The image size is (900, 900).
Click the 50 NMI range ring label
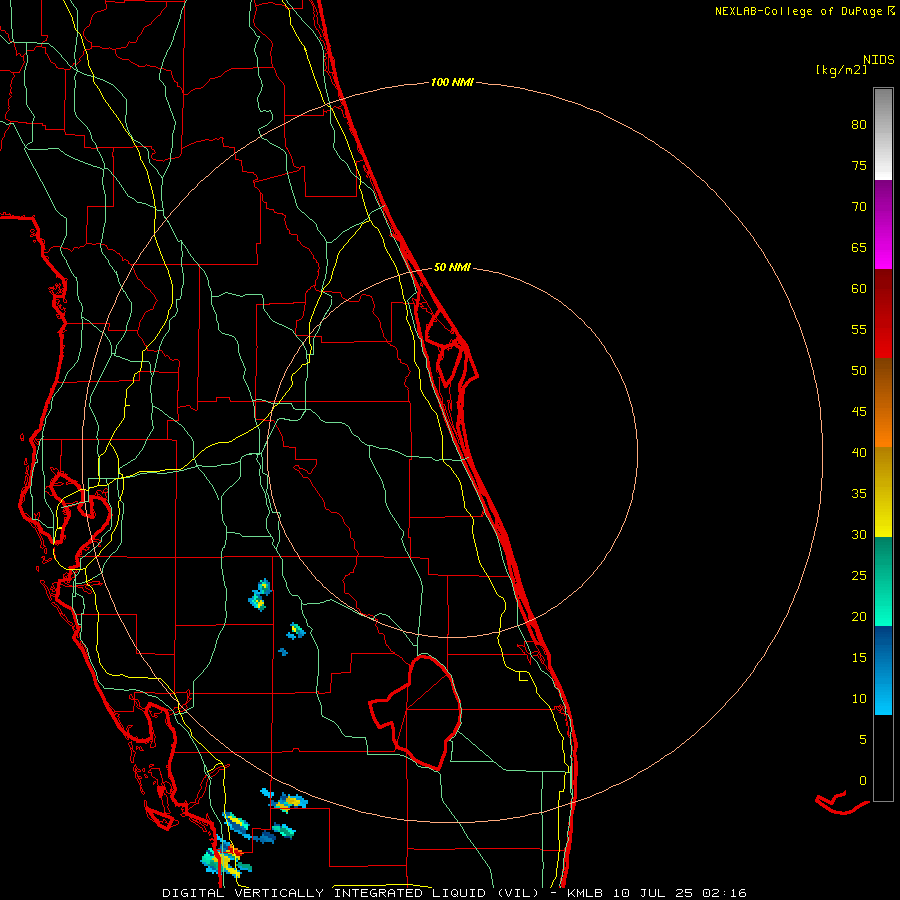(452, 267)
